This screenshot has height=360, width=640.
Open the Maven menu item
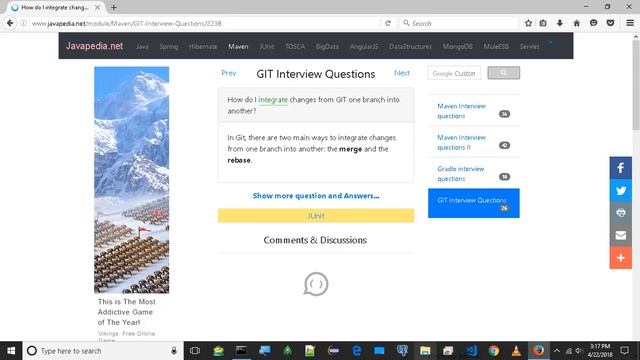pyautogui.click(x=238, y=47)
